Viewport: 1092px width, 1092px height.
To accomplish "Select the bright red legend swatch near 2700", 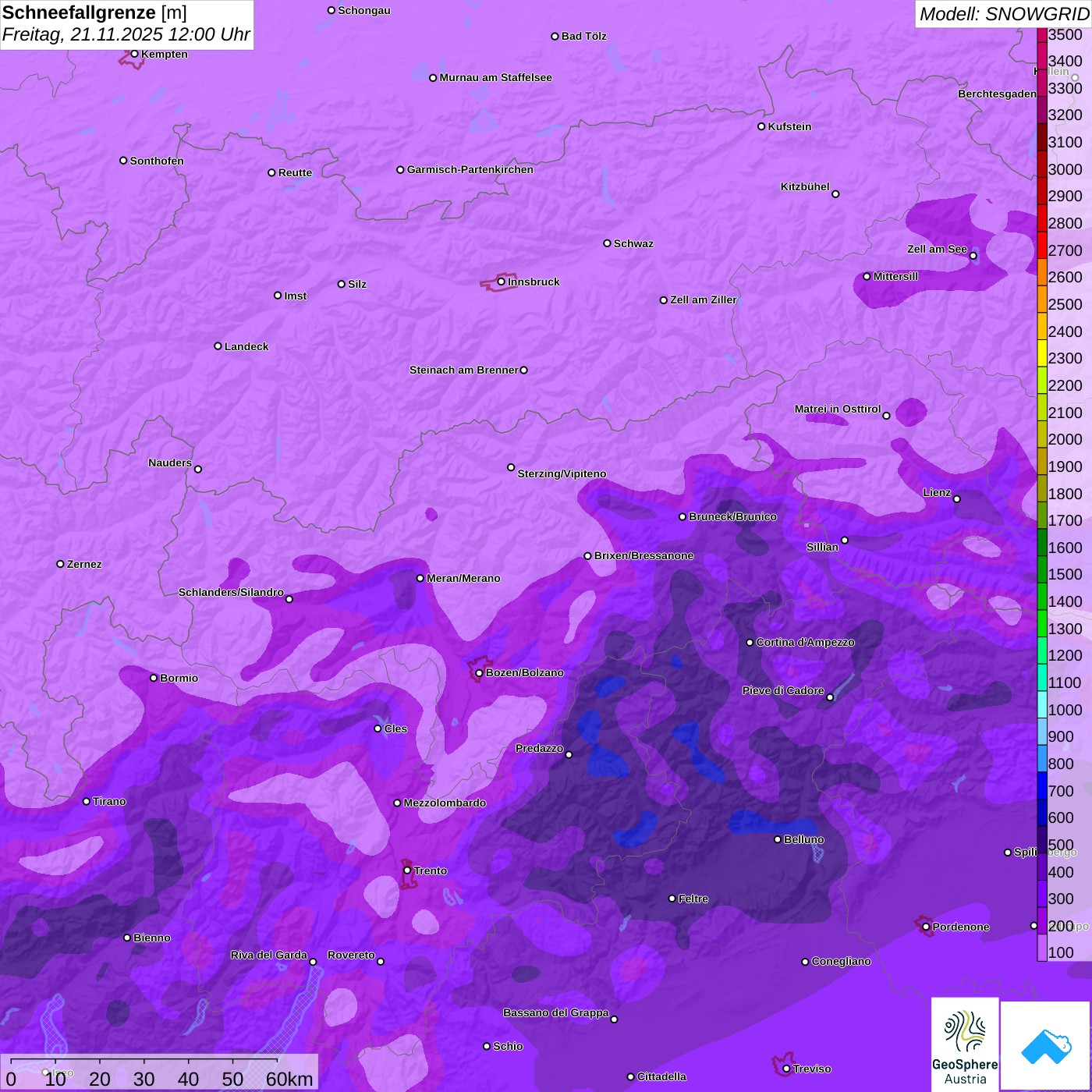I will tap(1042, 245).
